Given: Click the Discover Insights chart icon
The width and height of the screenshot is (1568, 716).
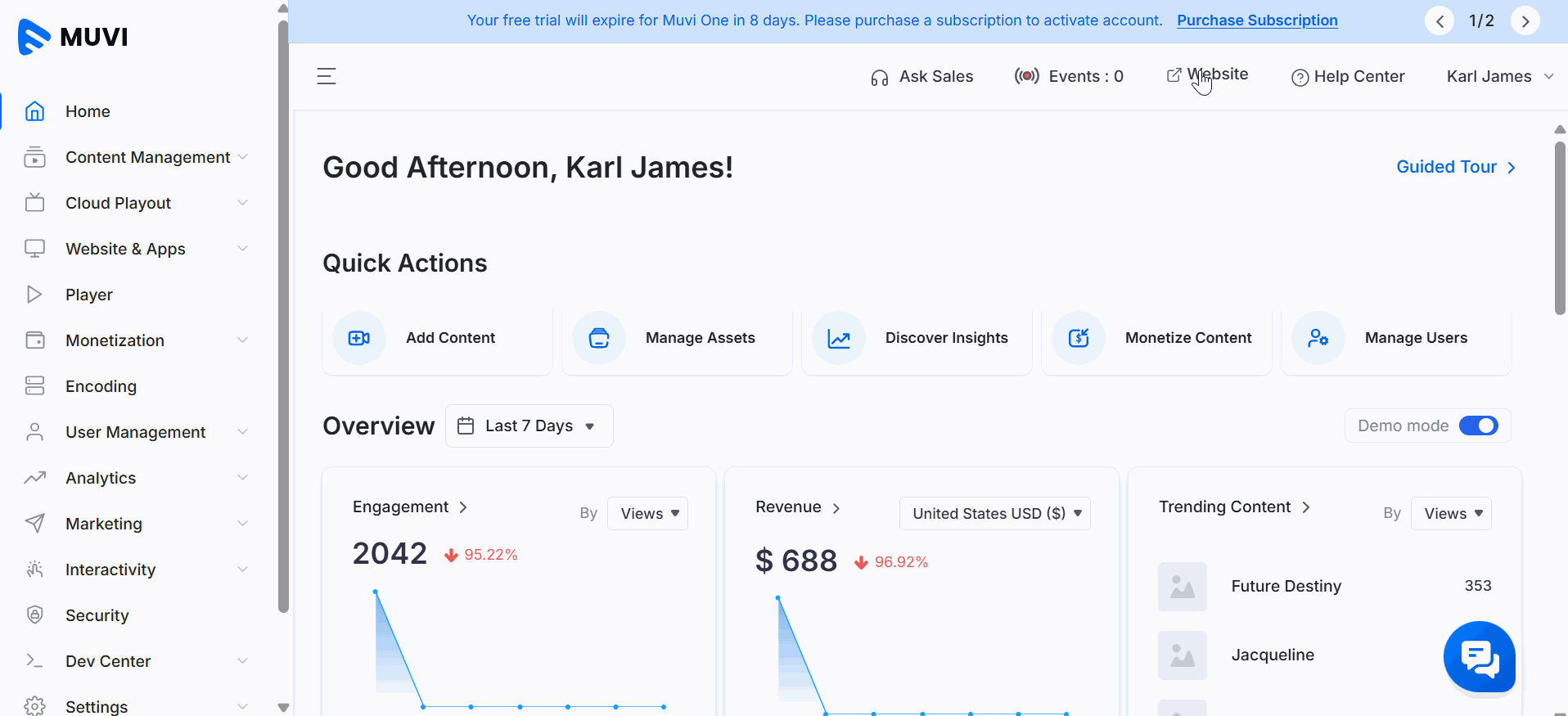Looking at the screenshot, I should coord(839,338).
